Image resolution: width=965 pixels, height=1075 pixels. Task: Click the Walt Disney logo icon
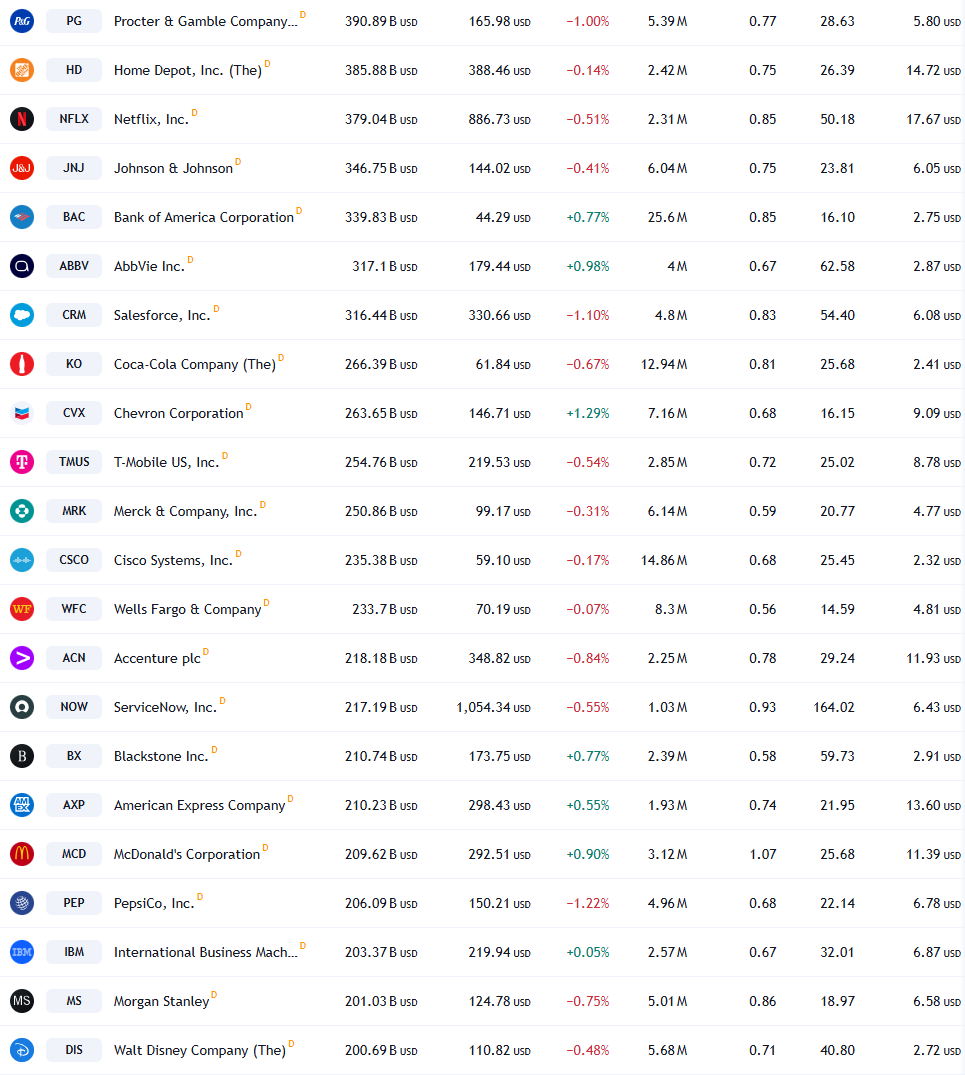[x=22, y=1050]
